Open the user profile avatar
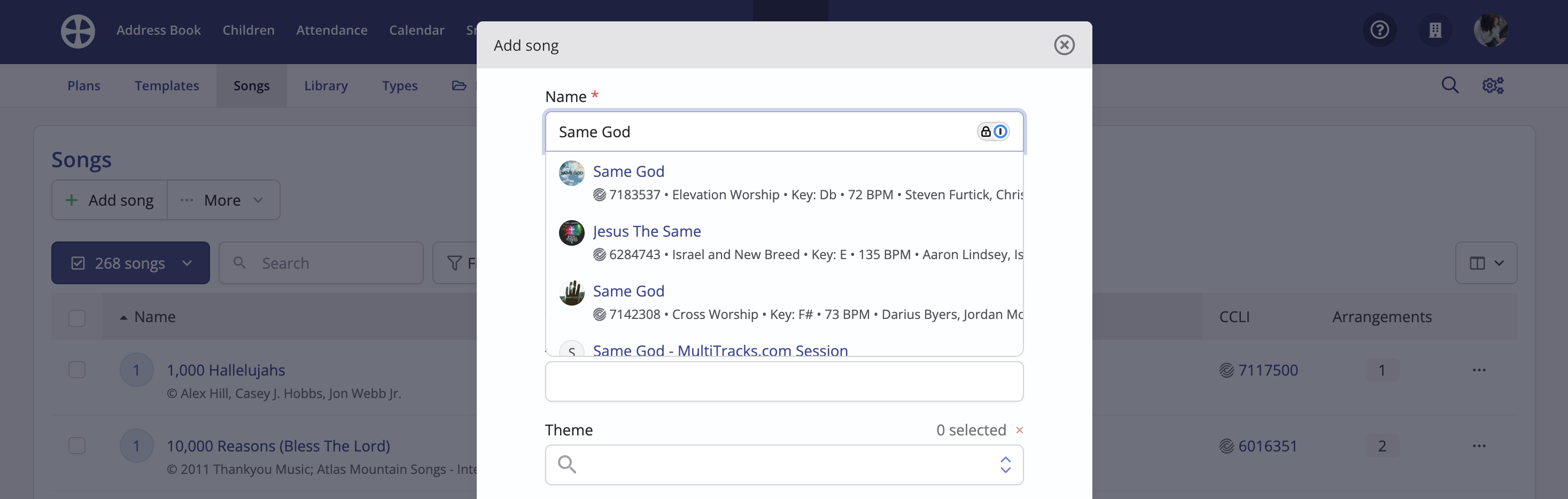Screen dimensions: 1568x499 1490,30
